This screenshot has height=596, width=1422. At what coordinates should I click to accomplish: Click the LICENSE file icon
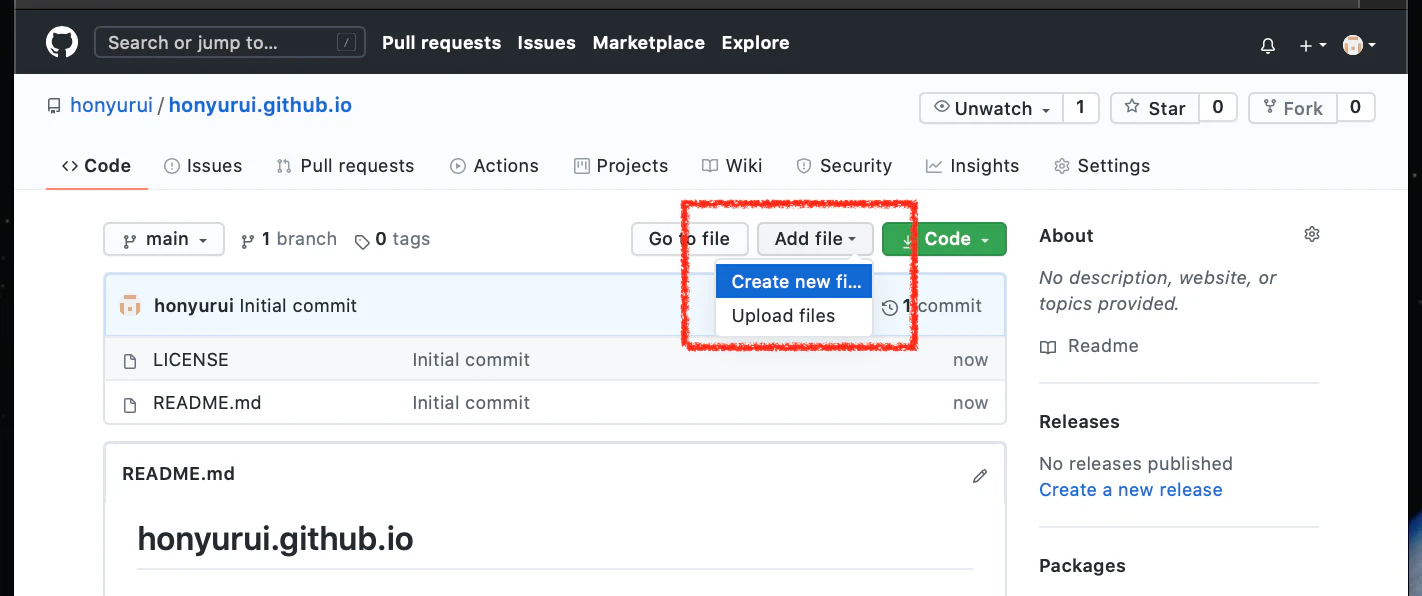coord(130,361)
